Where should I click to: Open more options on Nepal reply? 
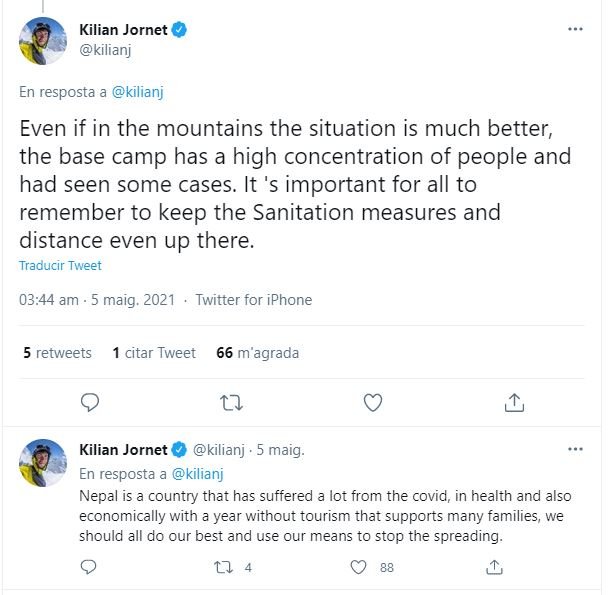click(x=575, y=449)
